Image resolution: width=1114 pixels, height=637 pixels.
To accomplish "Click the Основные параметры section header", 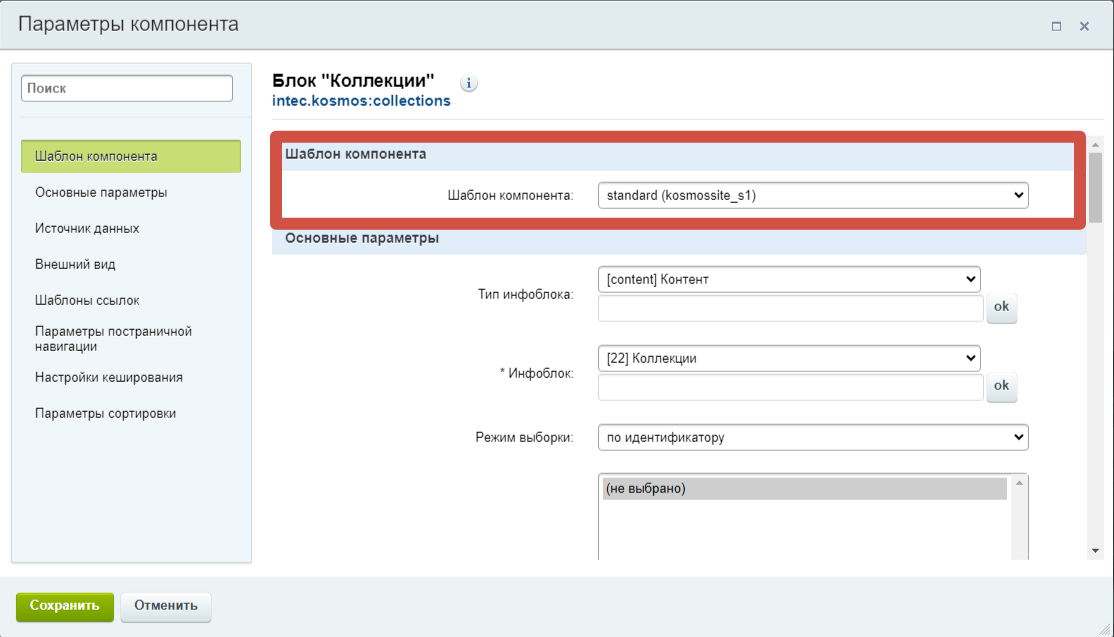I will click(678, 239).
